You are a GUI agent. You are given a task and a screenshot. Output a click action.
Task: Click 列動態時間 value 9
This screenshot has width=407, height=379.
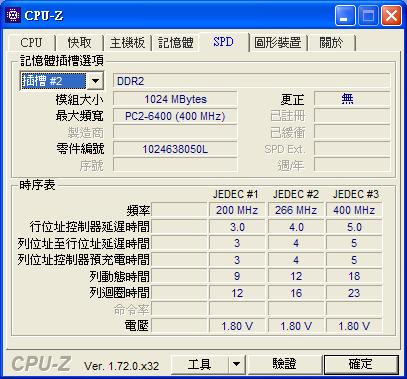coord(237,276)
